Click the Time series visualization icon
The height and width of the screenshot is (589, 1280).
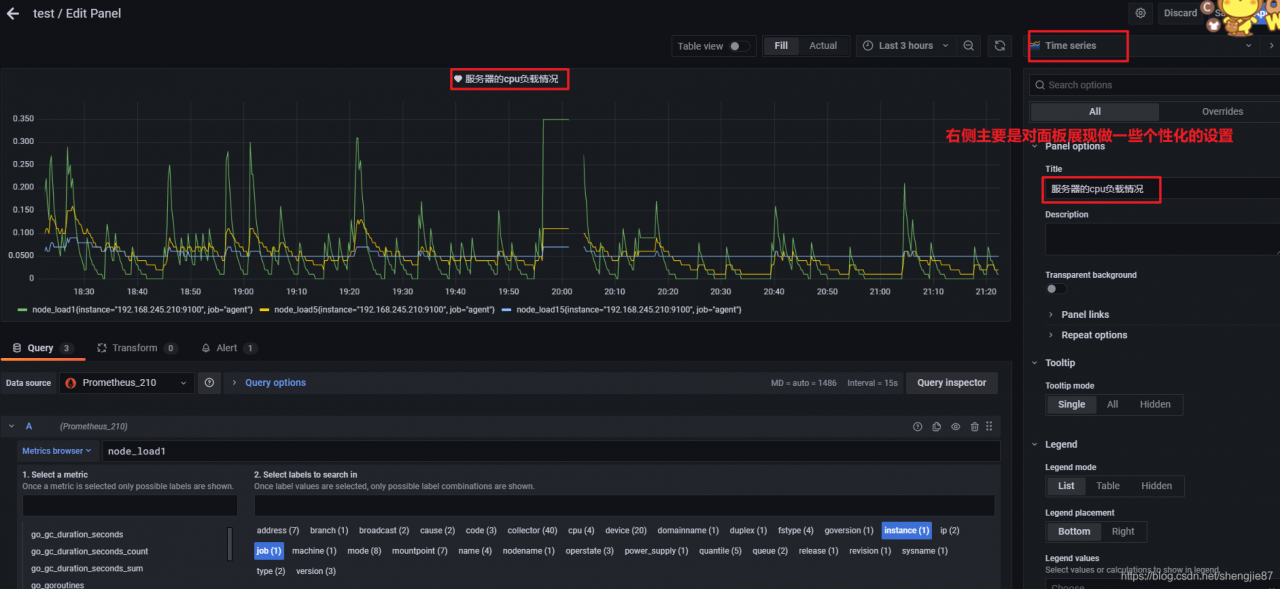[x=1036, y=46]
